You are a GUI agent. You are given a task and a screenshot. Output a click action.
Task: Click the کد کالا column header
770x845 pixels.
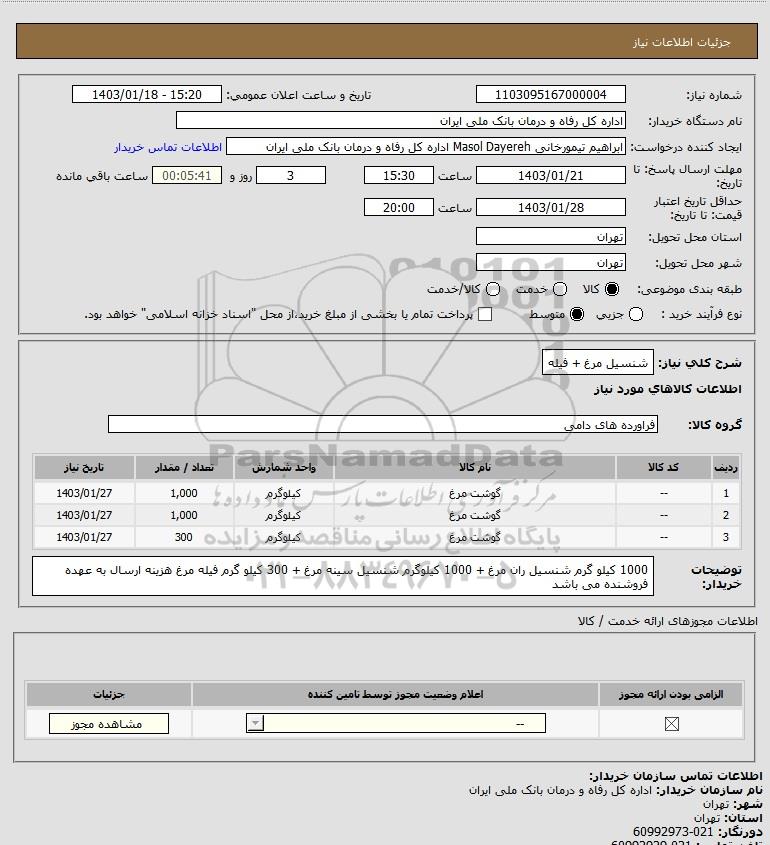663,467
